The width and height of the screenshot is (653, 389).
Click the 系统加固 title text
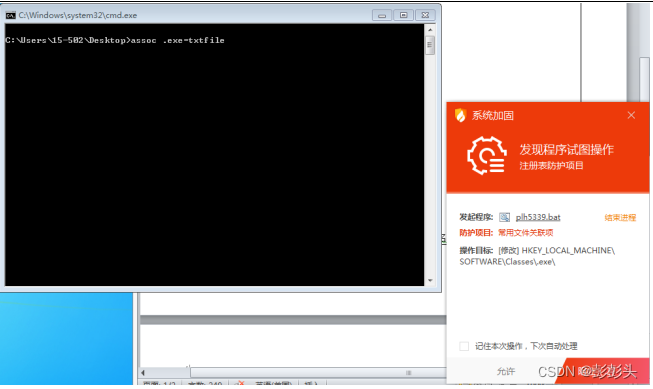click(x=493, y=116)
